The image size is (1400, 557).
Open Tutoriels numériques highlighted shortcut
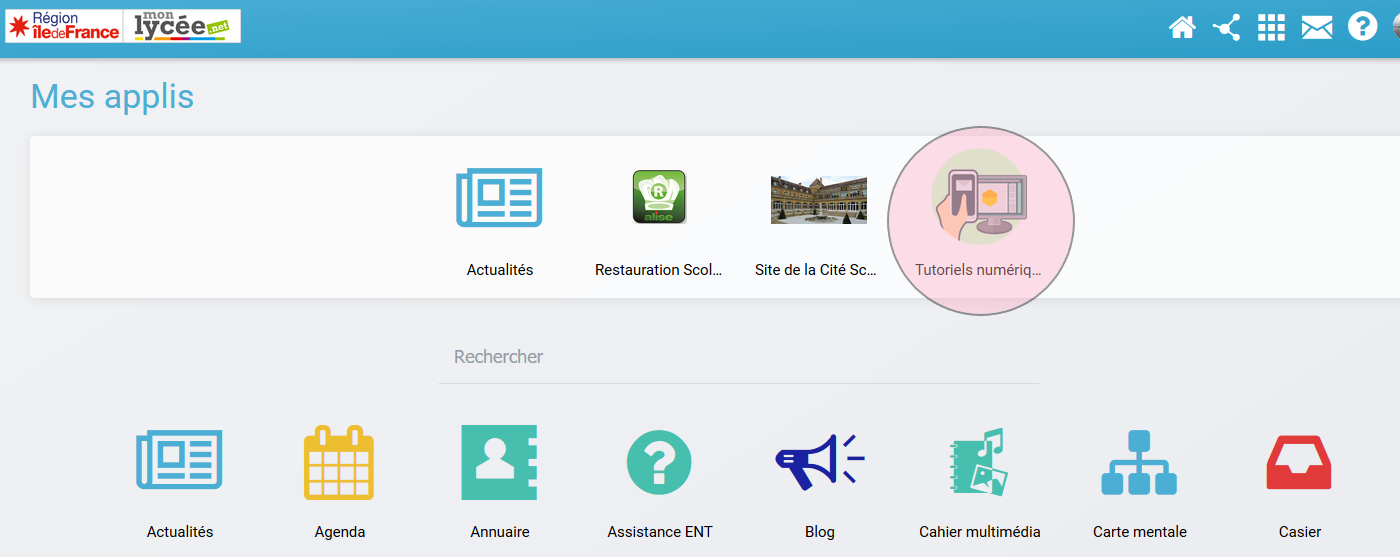pos(980,200)
